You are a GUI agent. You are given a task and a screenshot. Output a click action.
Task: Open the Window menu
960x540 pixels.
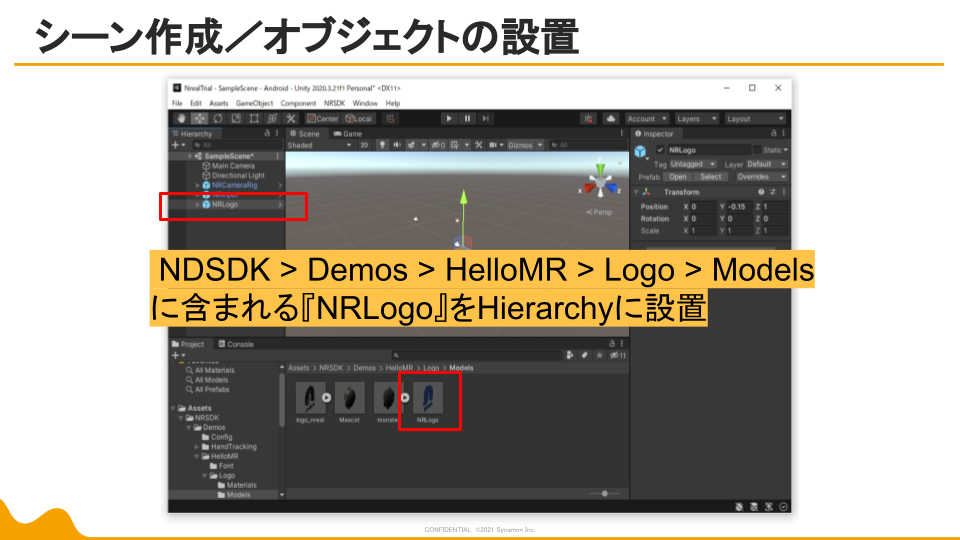365,103
